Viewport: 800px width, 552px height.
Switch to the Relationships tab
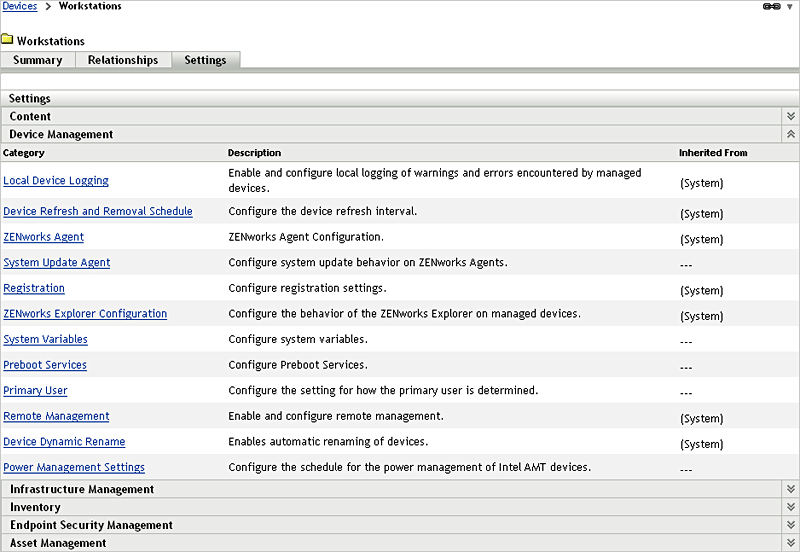(x=123, y=60)
